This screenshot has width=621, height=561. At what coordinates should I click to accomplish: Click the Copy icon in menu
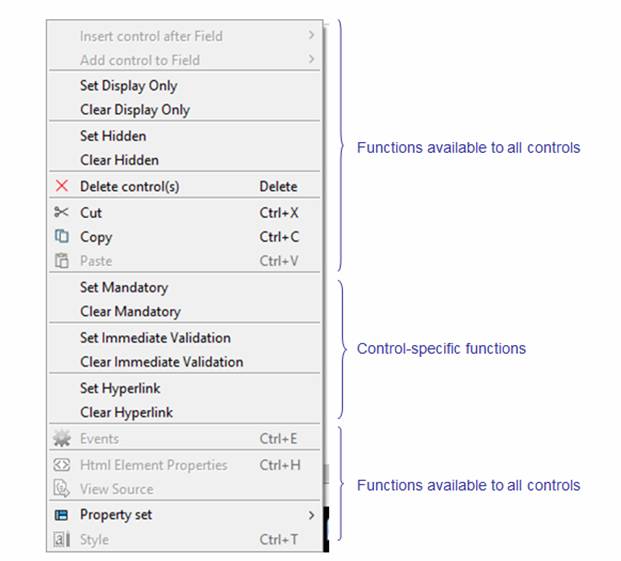[x=62, y=237]
